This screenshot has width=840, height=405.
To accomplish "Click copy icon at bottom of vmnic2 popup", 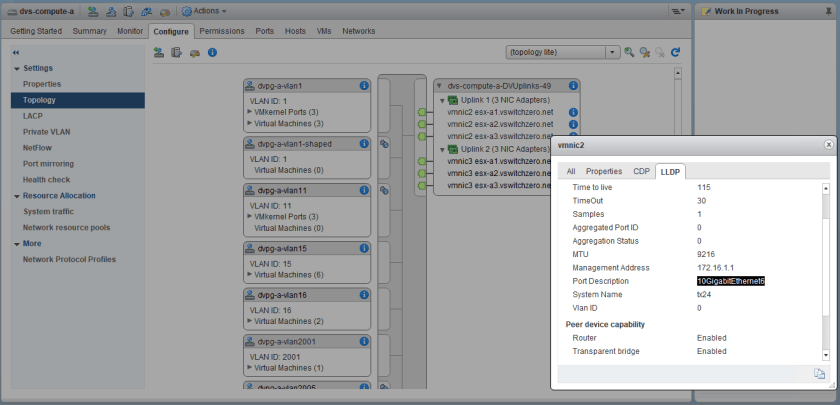I will (x=819, y=374).
